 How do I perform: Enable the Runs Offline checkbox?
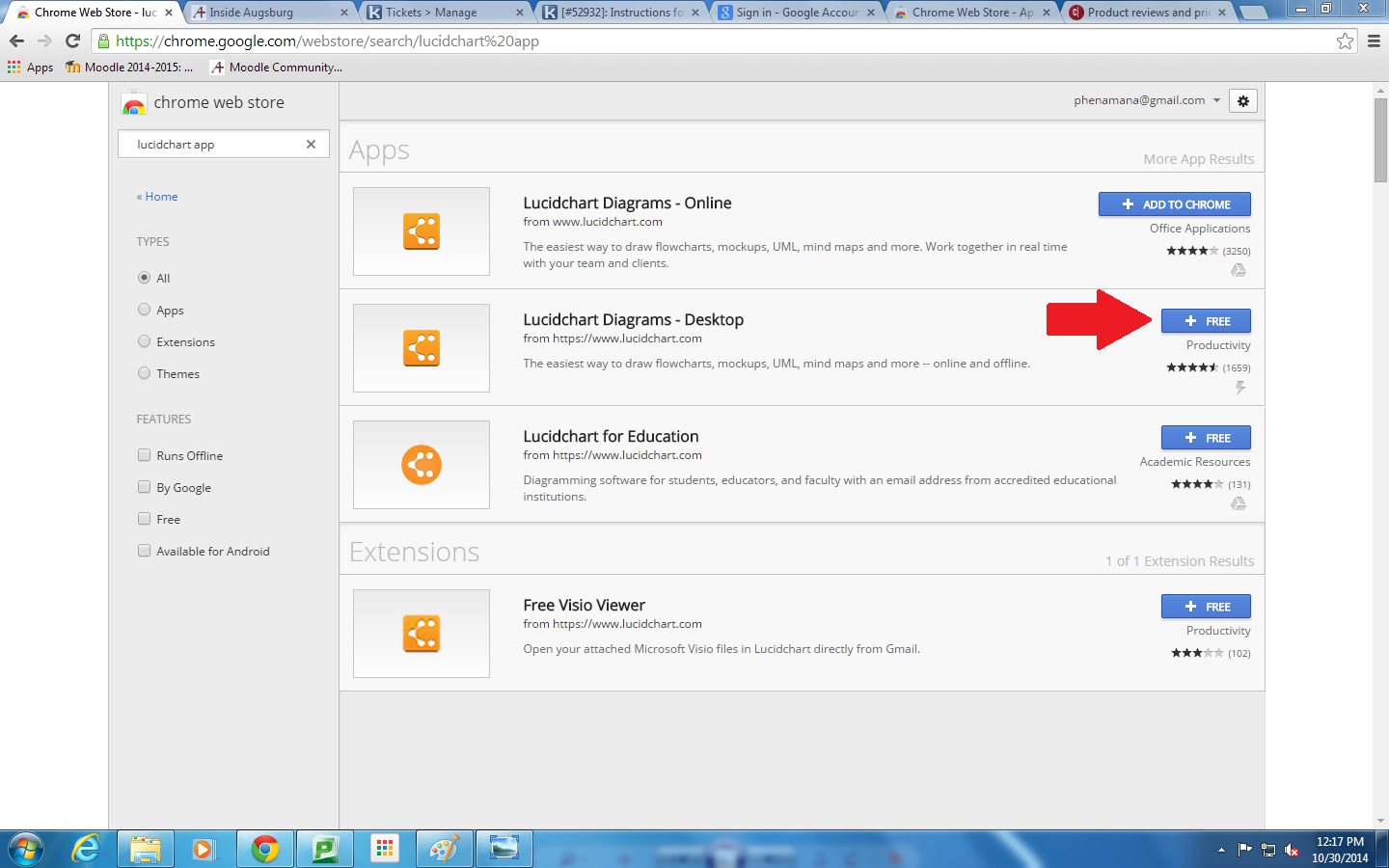(x=144, y=455)
